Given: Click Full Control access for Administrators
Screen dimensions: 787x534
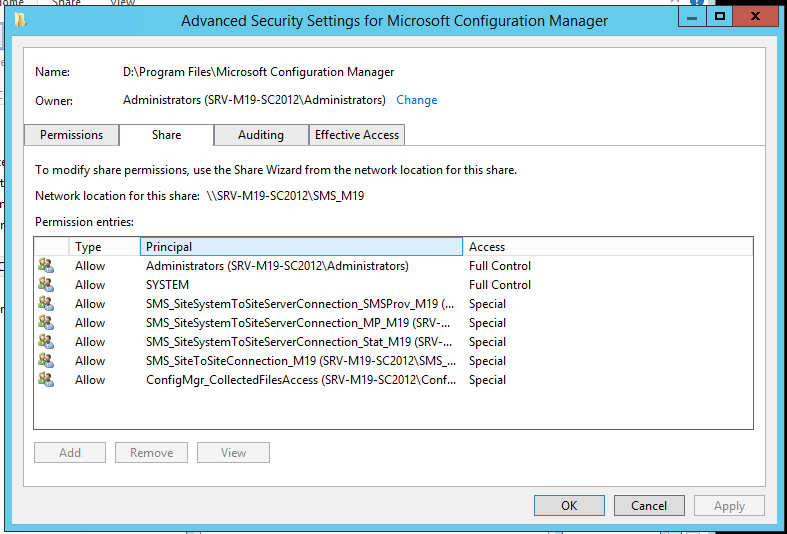Looking at the screenshot, I should click(500, 265).
